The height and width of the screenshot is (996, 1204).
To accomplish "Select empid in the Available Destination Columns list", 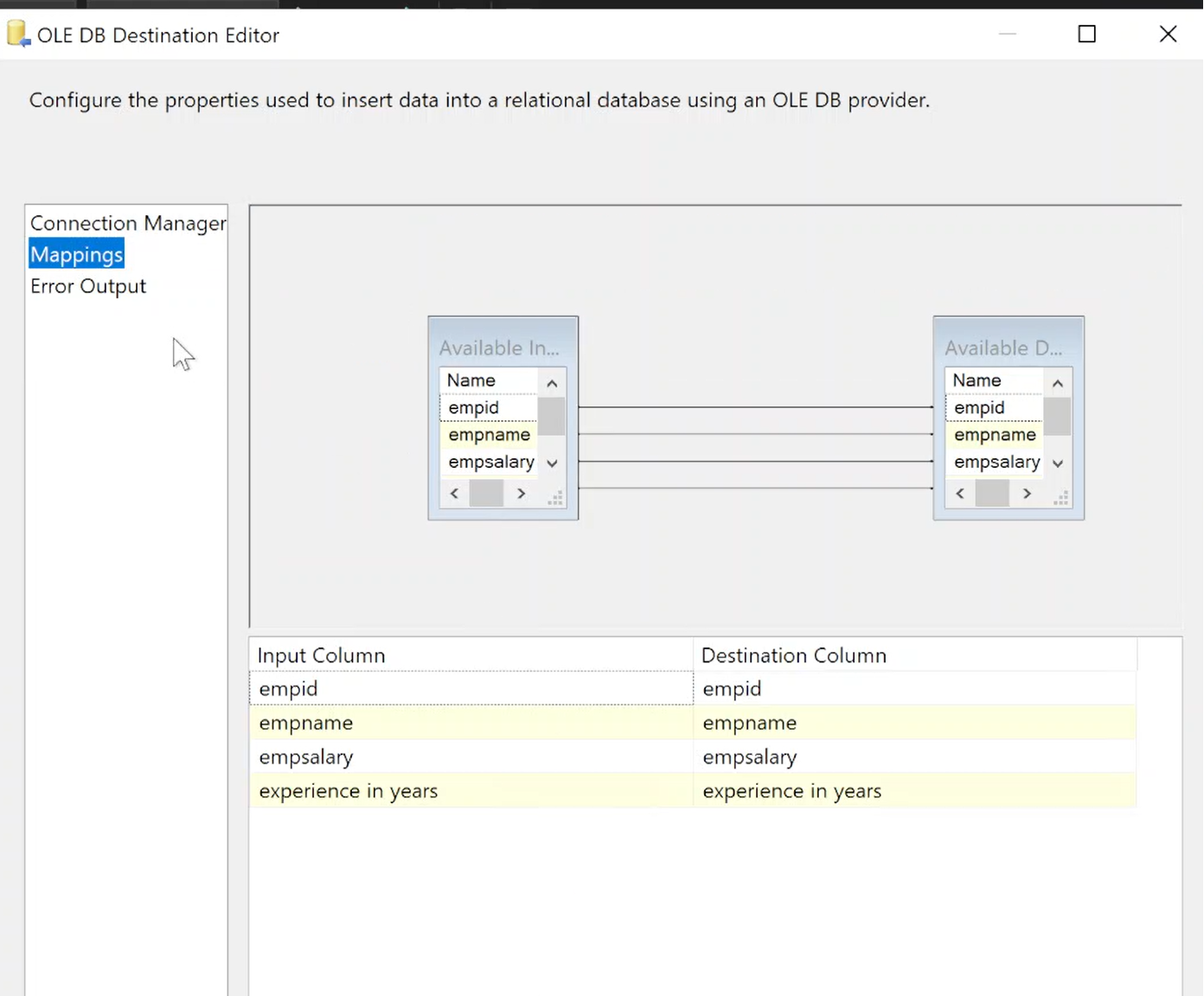I will click(x=979, y=407).
